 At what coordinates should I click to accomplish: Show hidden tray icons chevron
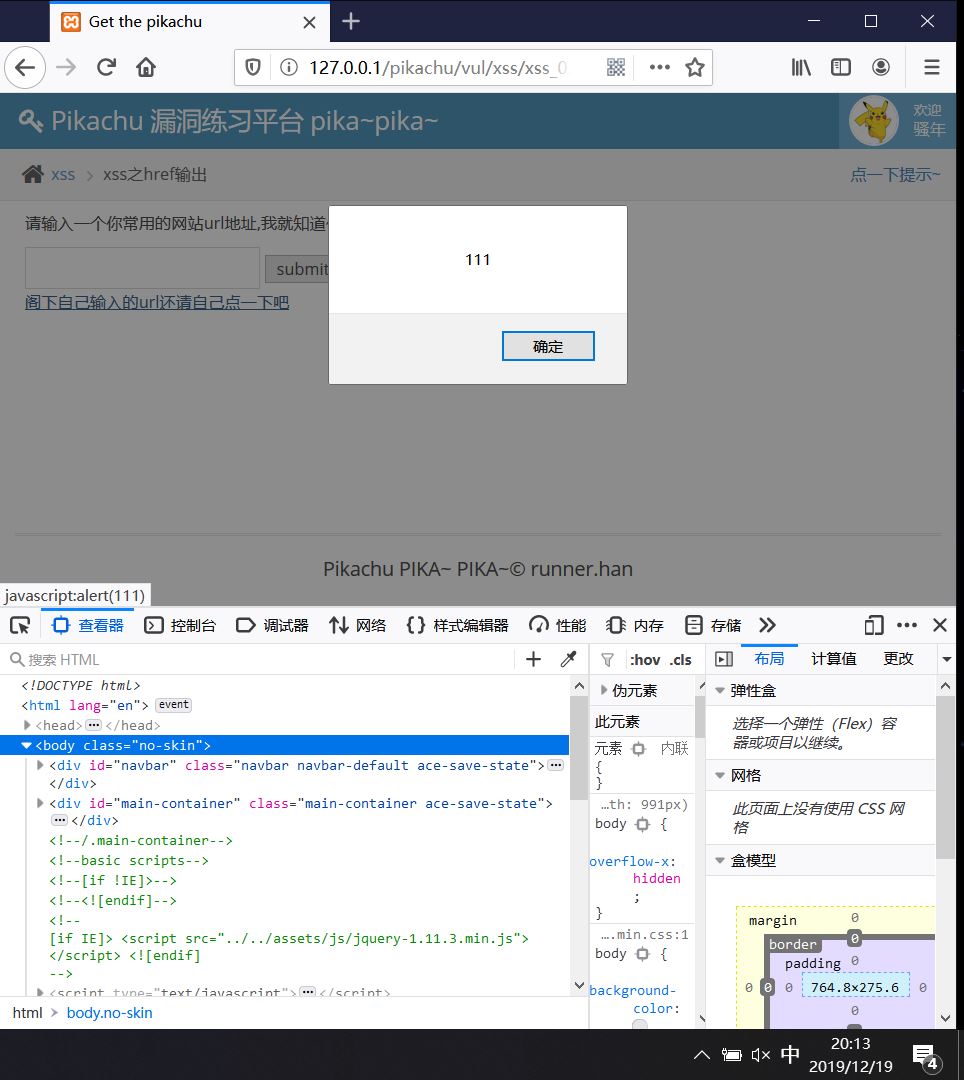click(x=702, y=1055)
